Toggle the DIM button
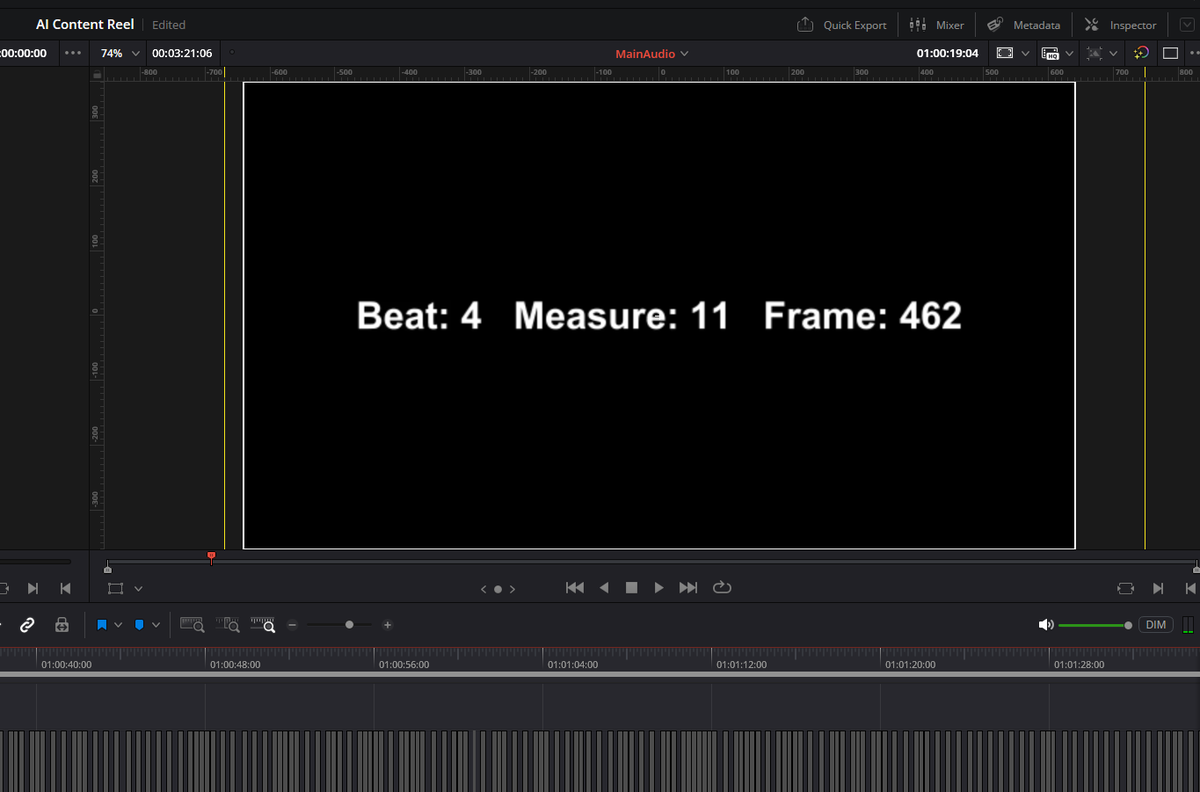 pos(1156,625)
